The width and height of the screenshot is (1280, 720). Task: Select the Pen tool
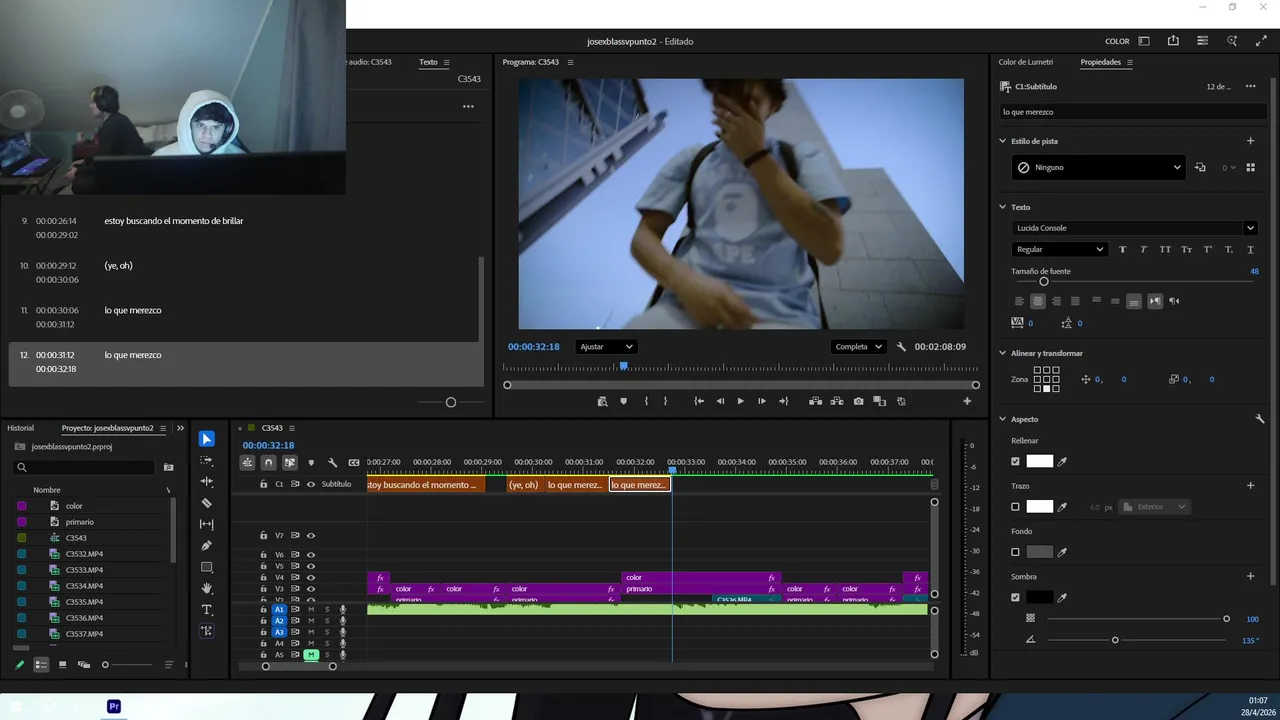tap(206, 546)
